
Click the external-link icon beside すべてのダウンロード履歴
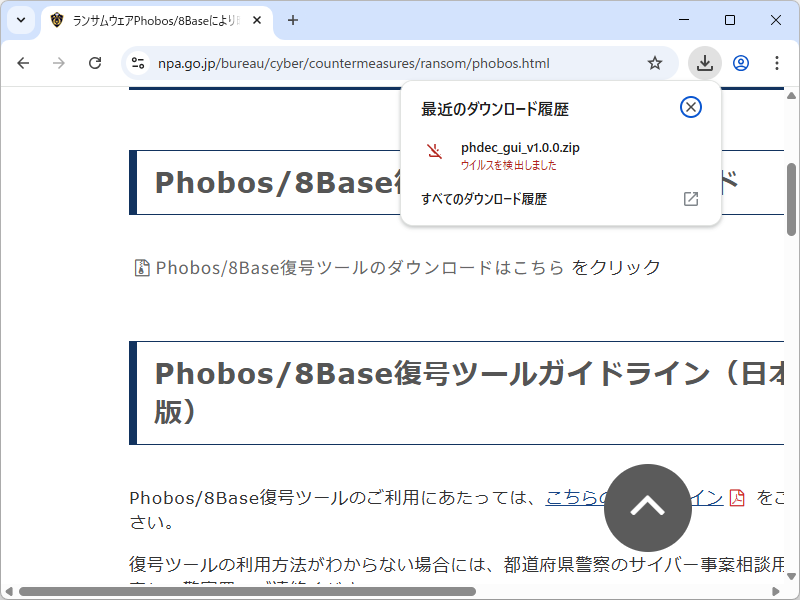(x=690, y=199)
